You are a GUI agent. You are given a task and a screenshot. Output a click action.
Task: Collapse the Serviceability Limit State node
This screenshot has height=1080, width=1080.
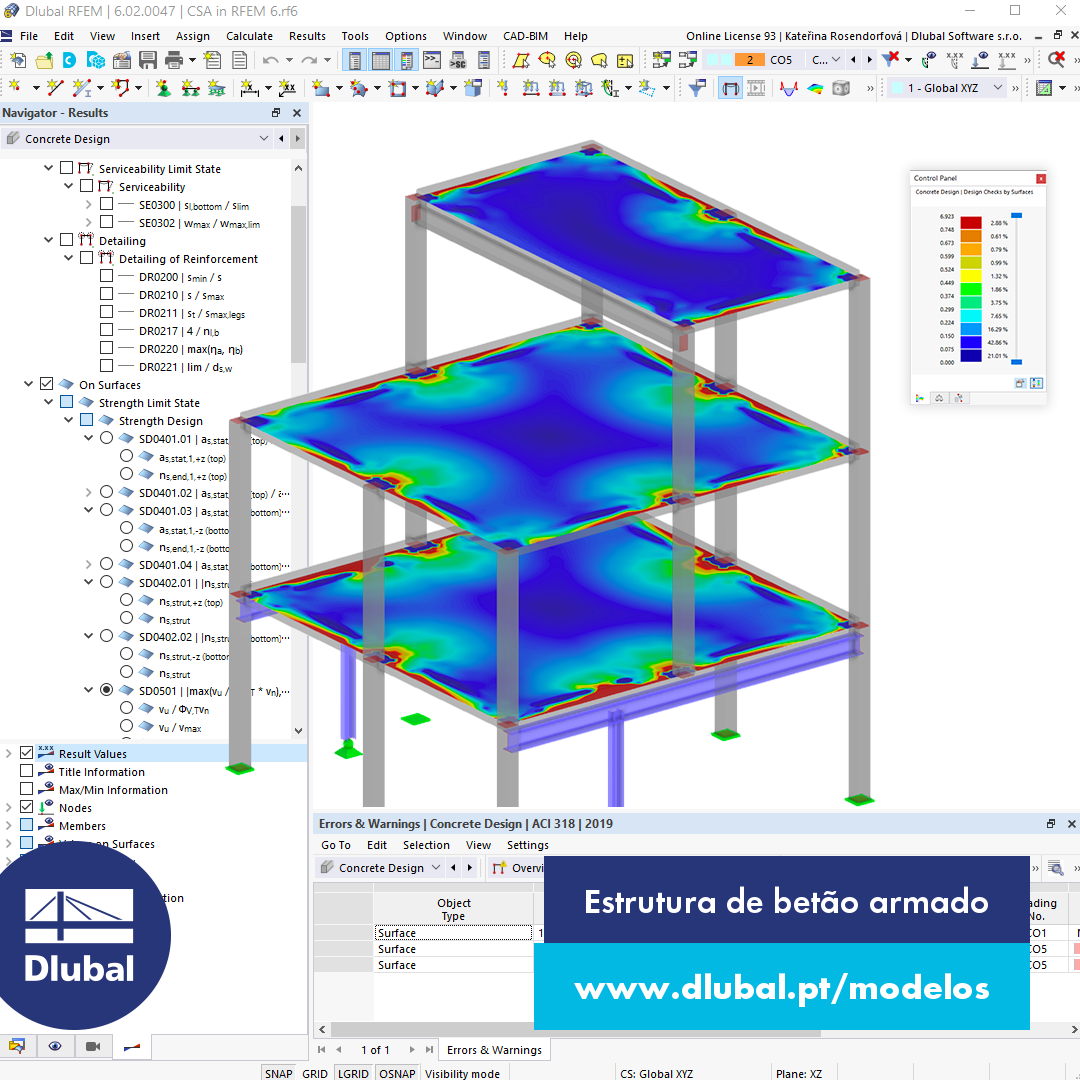pos(48,167)
